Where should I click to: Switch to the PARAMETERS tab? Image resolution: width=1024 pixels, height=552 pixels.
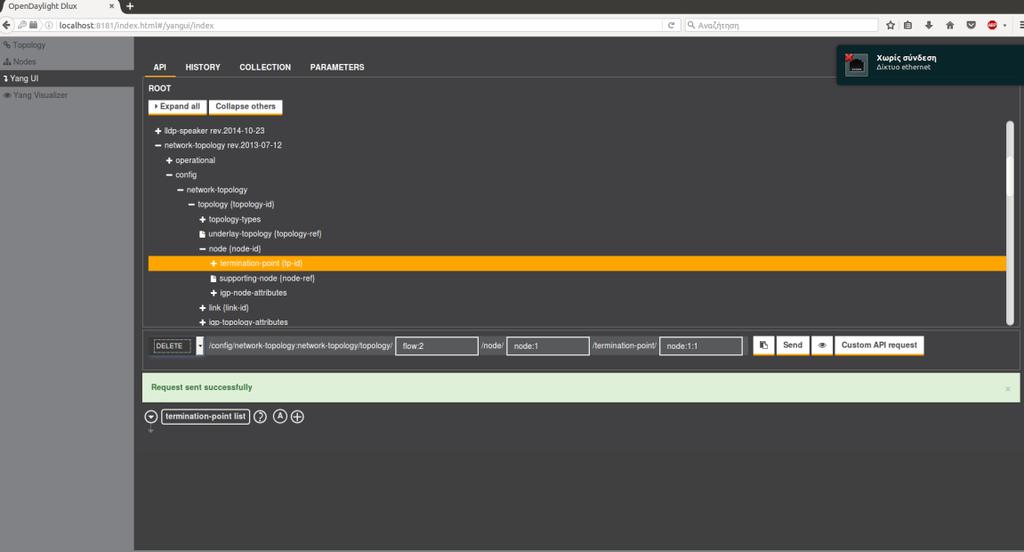coord(337,67)
